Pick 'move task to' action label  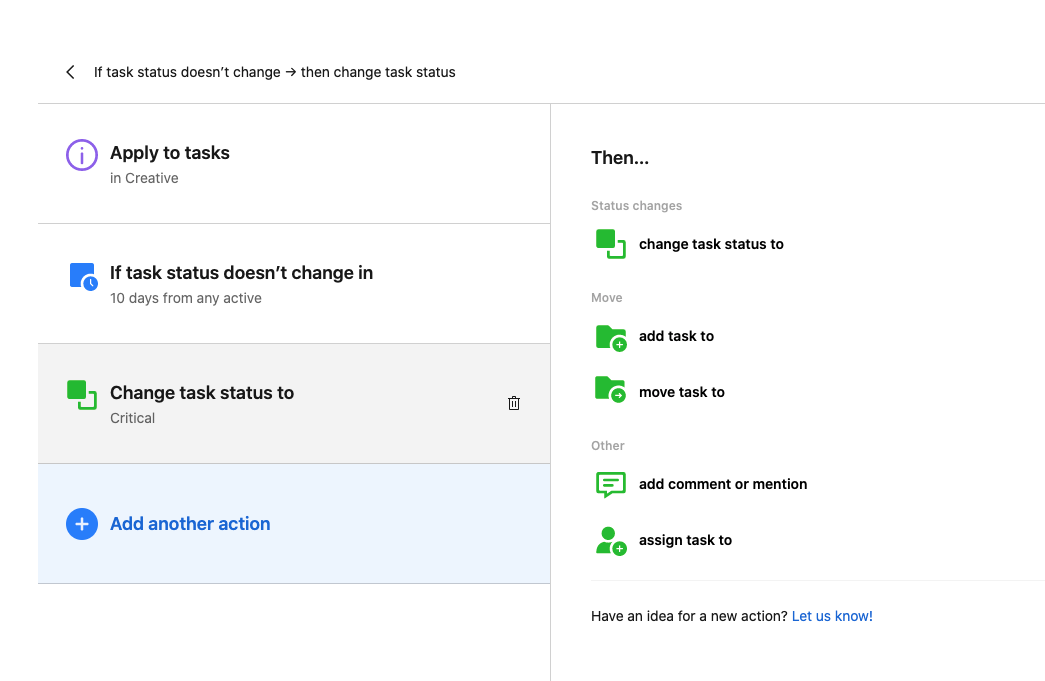681,392
